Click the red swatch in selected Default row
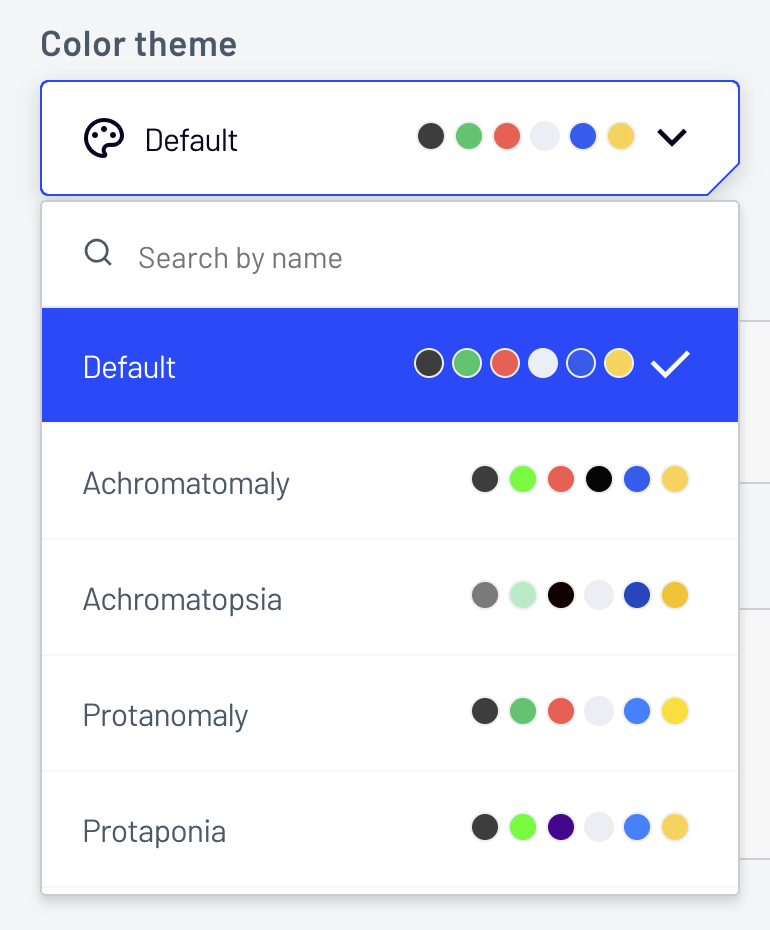Screen dimensions: 770x930 [505, 363]
